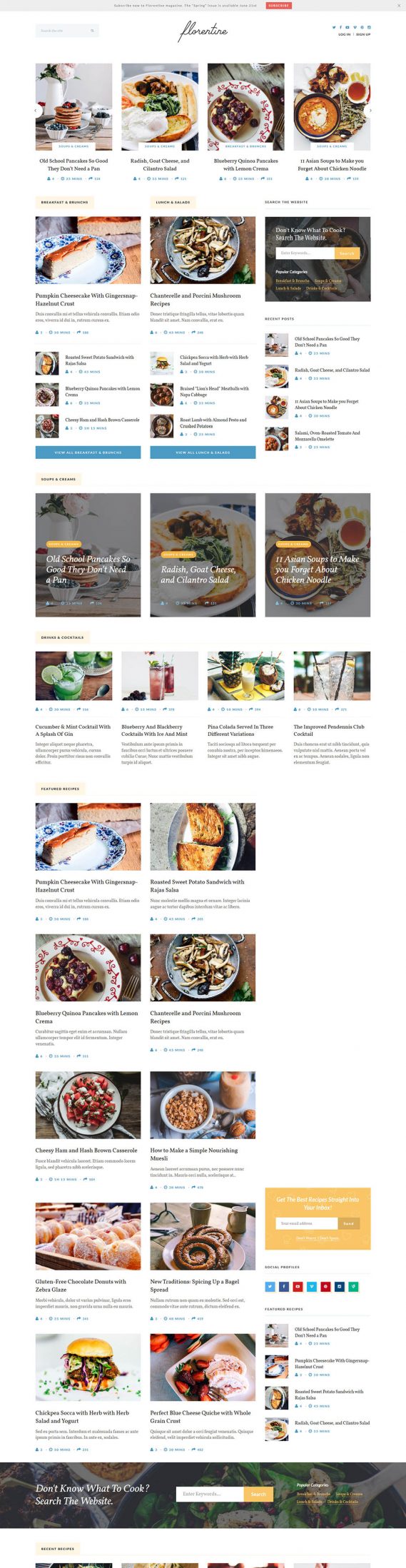
Task: Advance featured carousel with right arrow
Action: click(370, 111)
